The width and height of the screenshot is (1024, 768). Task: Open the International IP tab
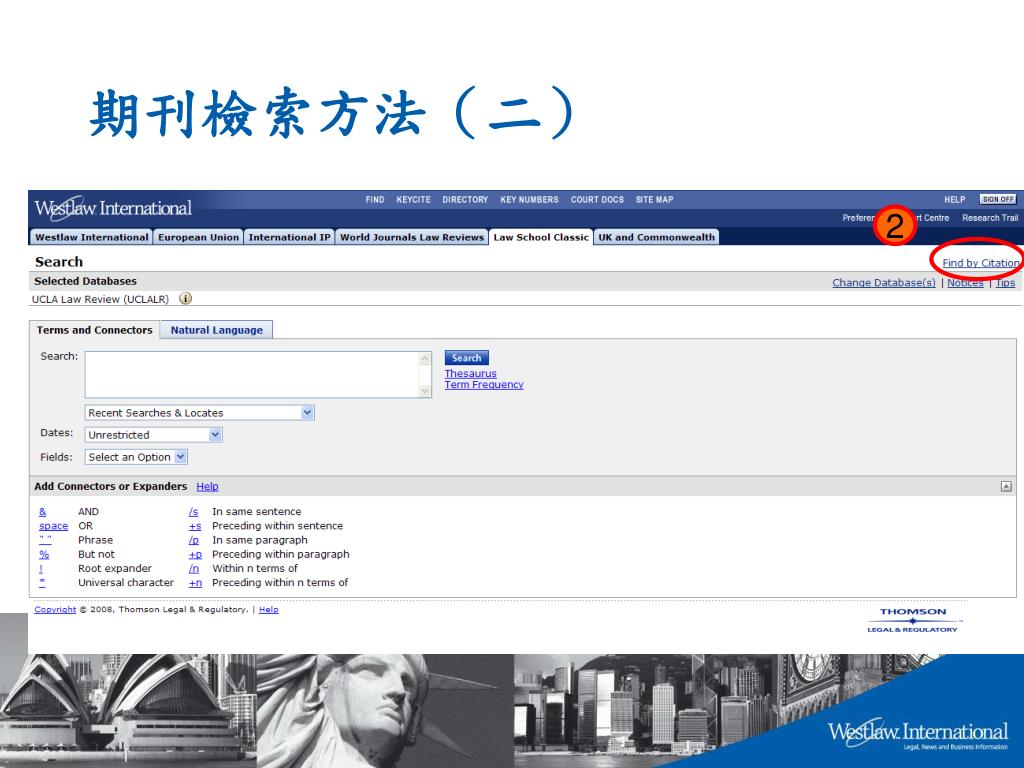(289, 237)
